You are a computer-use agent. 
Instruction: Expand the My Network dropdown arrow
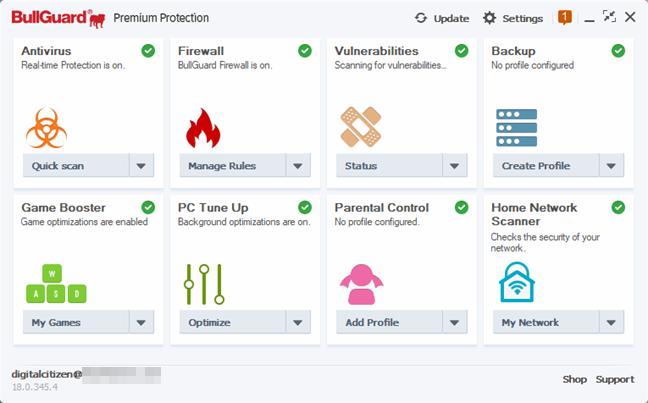(611, 322)
